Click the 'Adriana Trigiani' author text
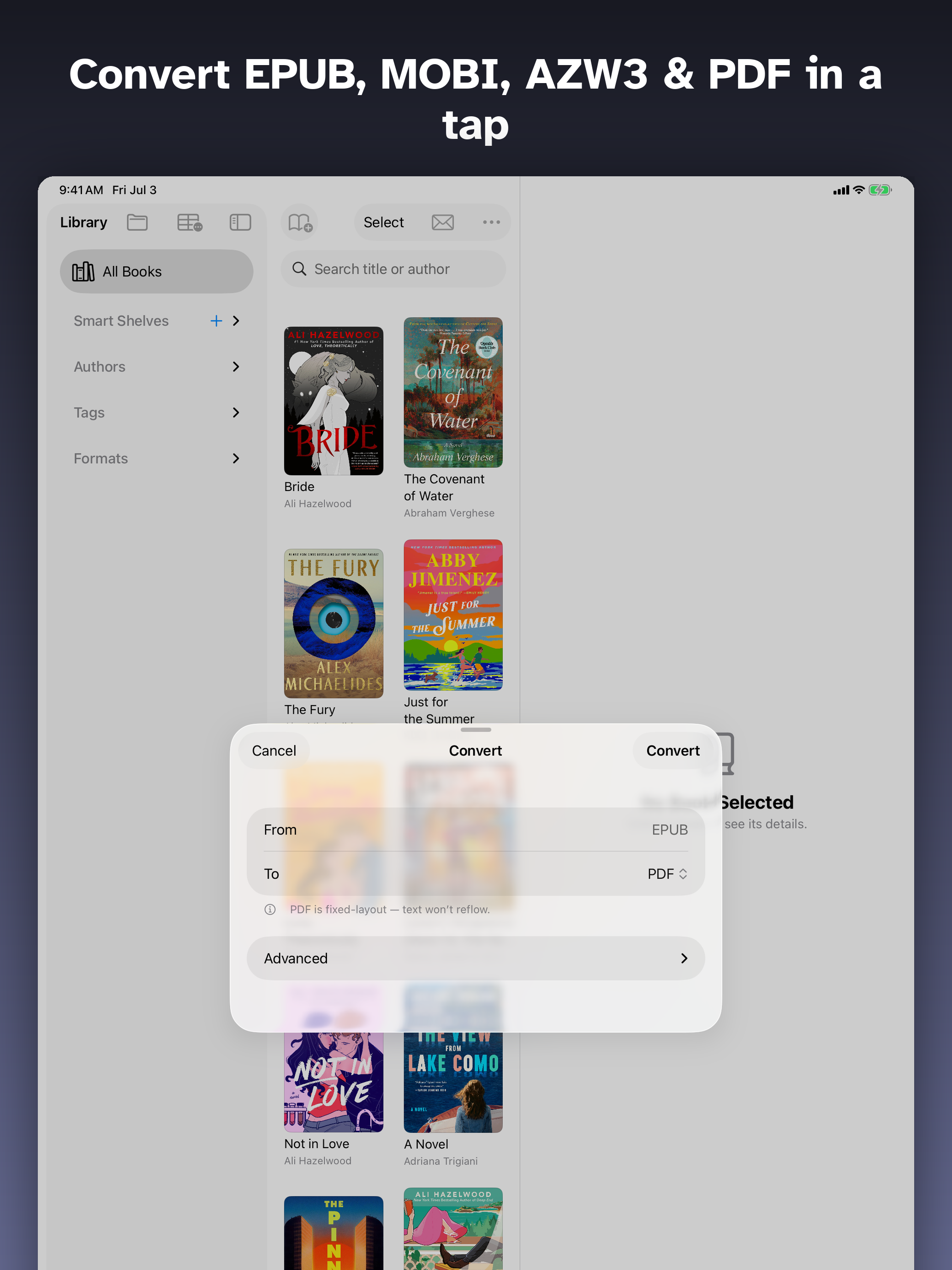The width and height of the screenshot is (952, 1270). click(x=440, y=1161)
